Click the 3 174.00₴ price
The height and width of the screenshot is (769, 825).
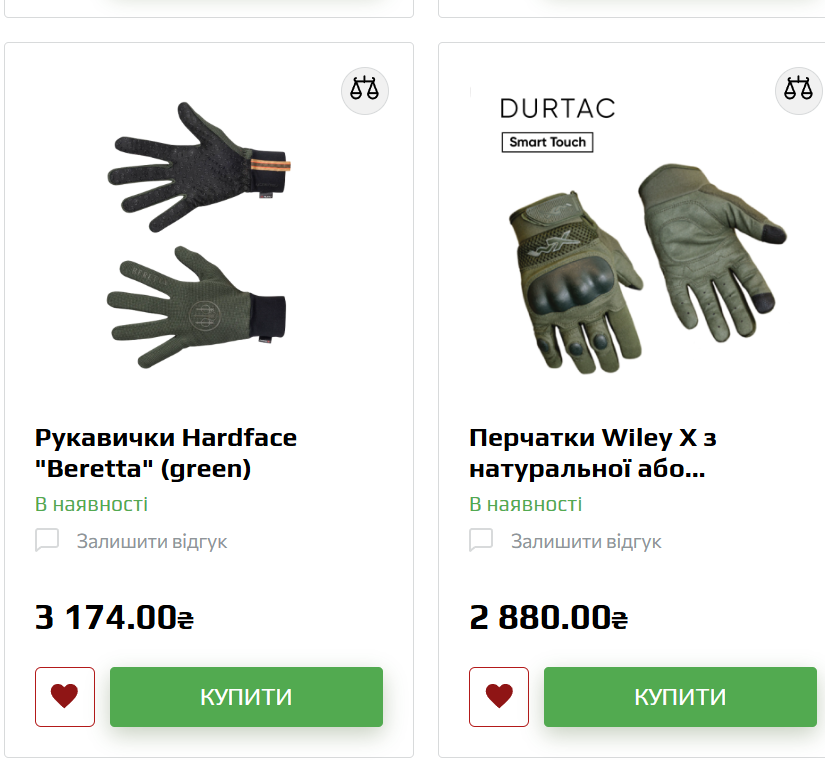coord(114,616)
